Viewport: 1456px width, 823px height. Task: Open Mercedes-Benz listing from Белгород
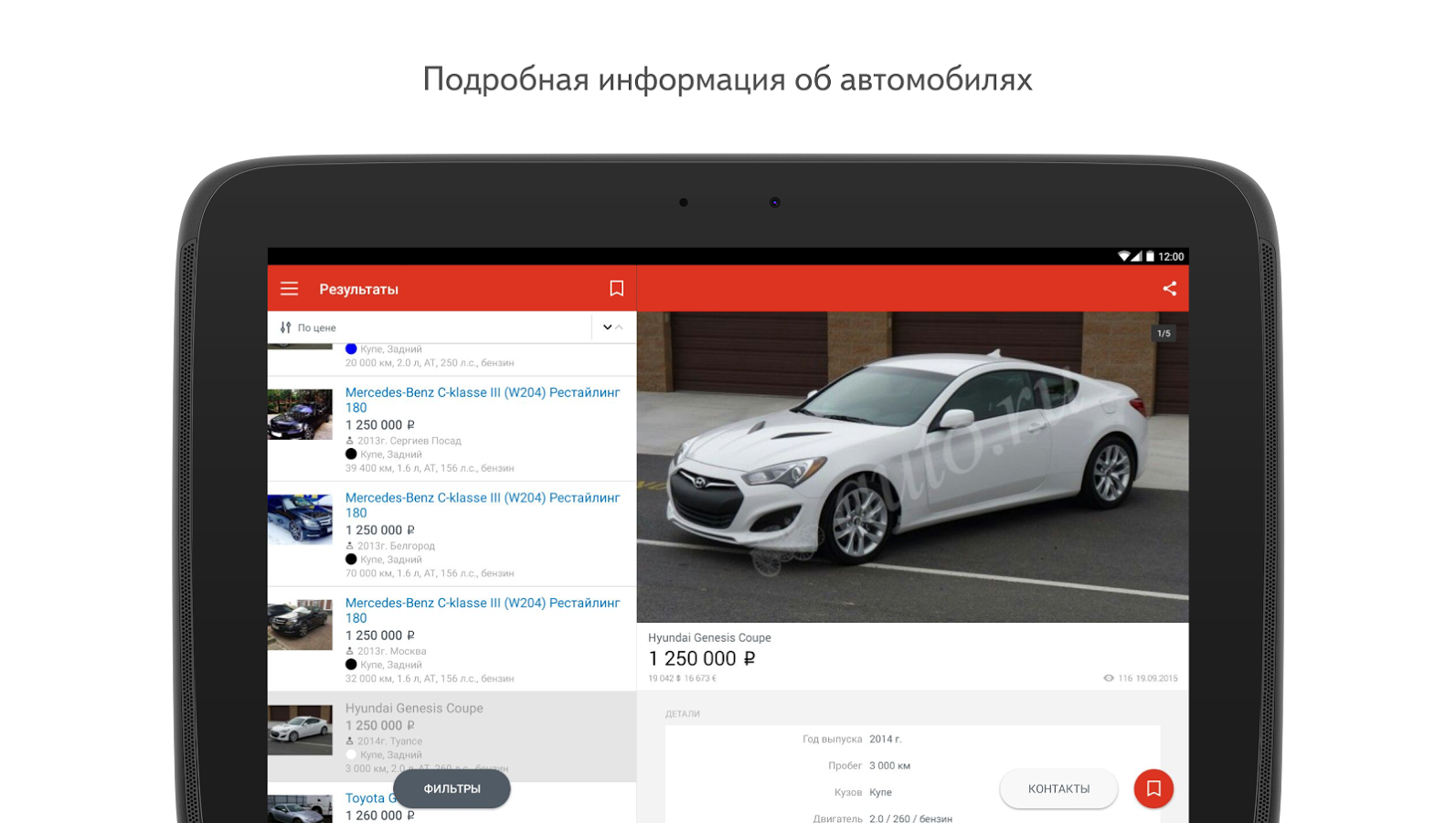coord(452,534)
